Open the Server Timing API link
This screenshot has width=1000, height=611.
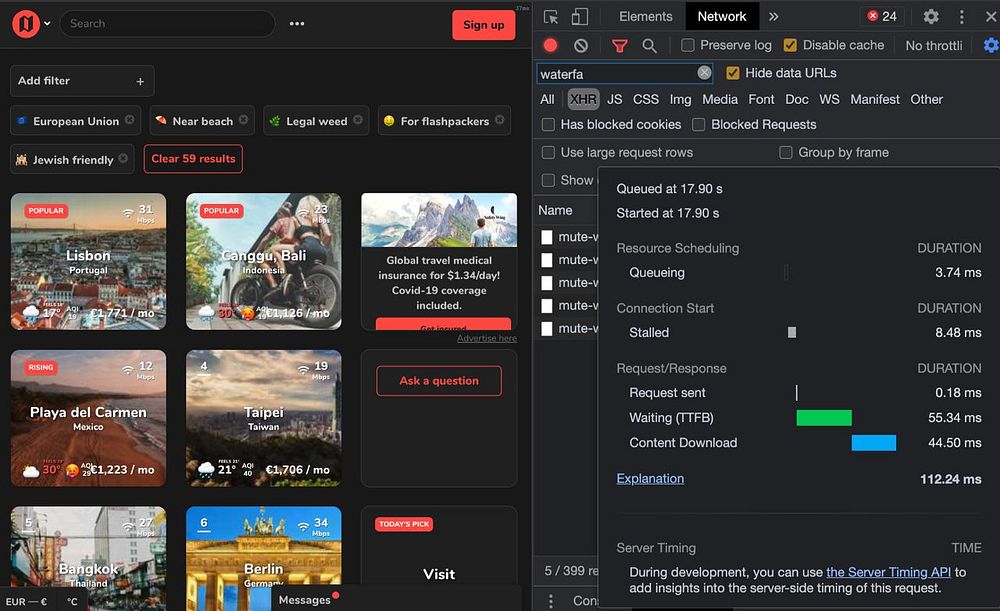click(888, 572)
